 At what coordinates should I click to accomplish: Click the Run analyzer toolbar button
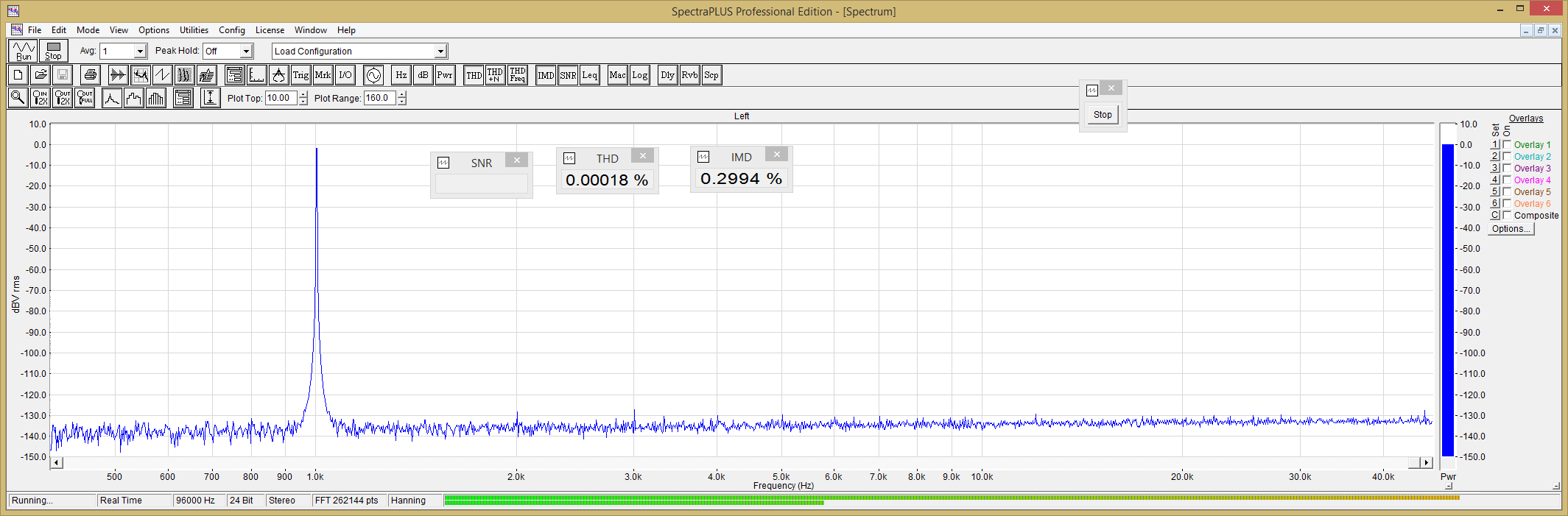(x=24, y=51)
